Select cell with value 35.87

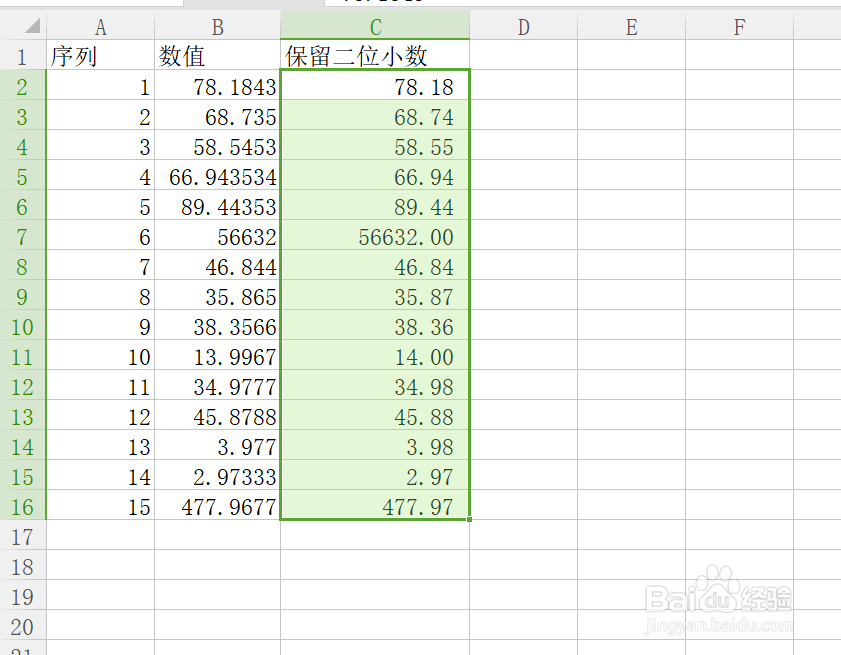[x=375, y=295]
